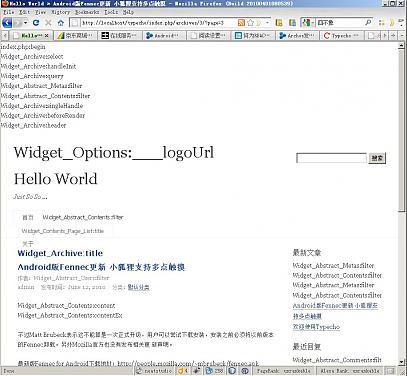This screenshot has width=407, height=376.
Task: Open the File menu
Action: [x=9, y=12]
